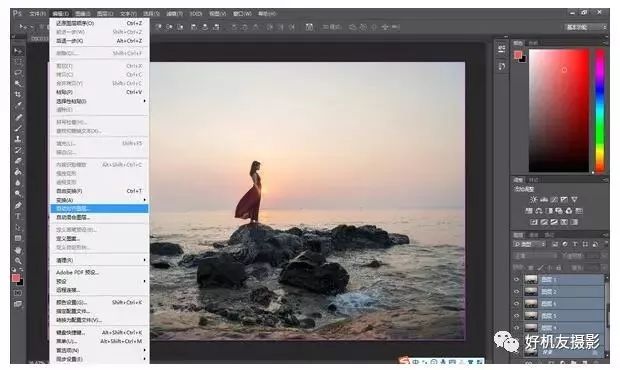
Task: Expand the 变换(A) submenu
Action: tap(99, 200)
